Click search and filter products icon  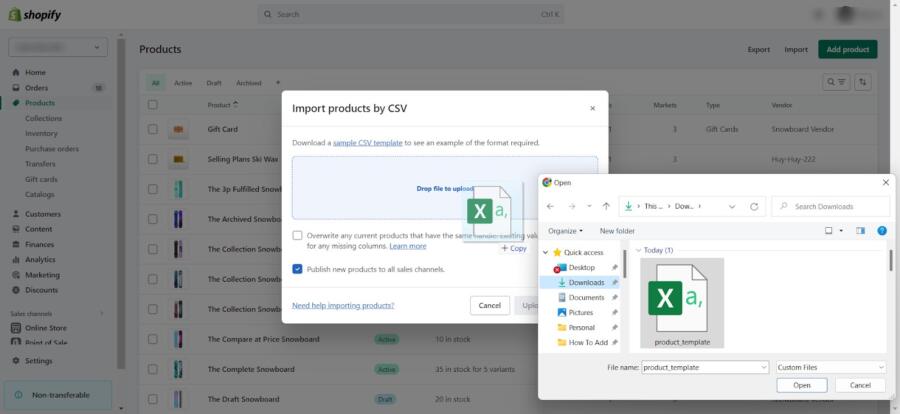click(836, 82)
